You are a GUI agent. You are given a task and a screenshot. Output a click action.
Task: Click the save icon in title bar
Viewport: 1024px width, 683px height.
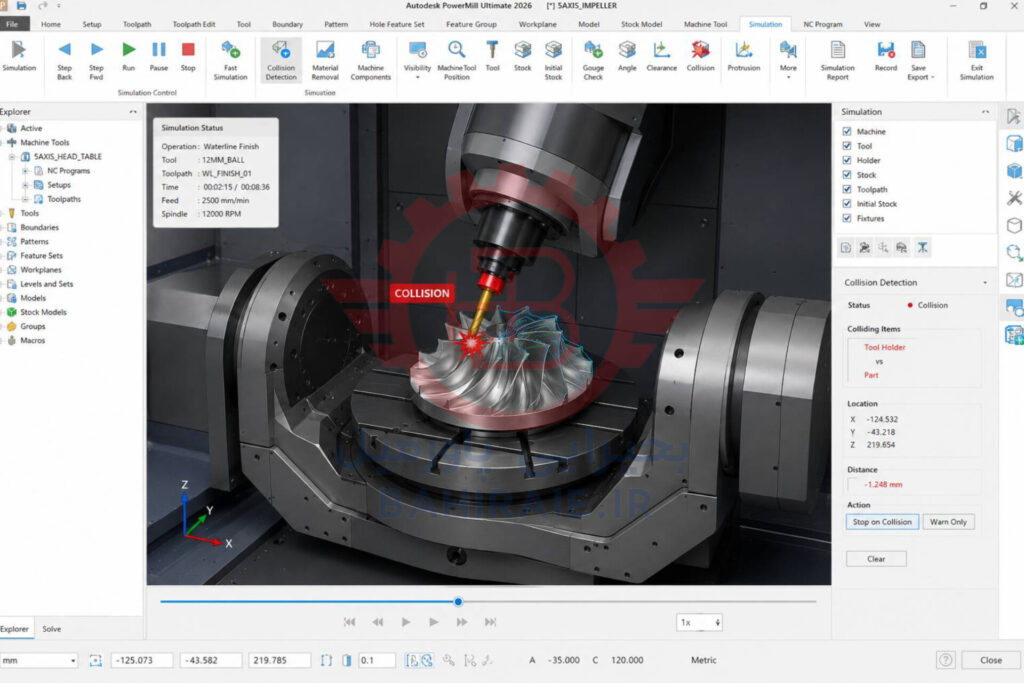pos(22,6)
